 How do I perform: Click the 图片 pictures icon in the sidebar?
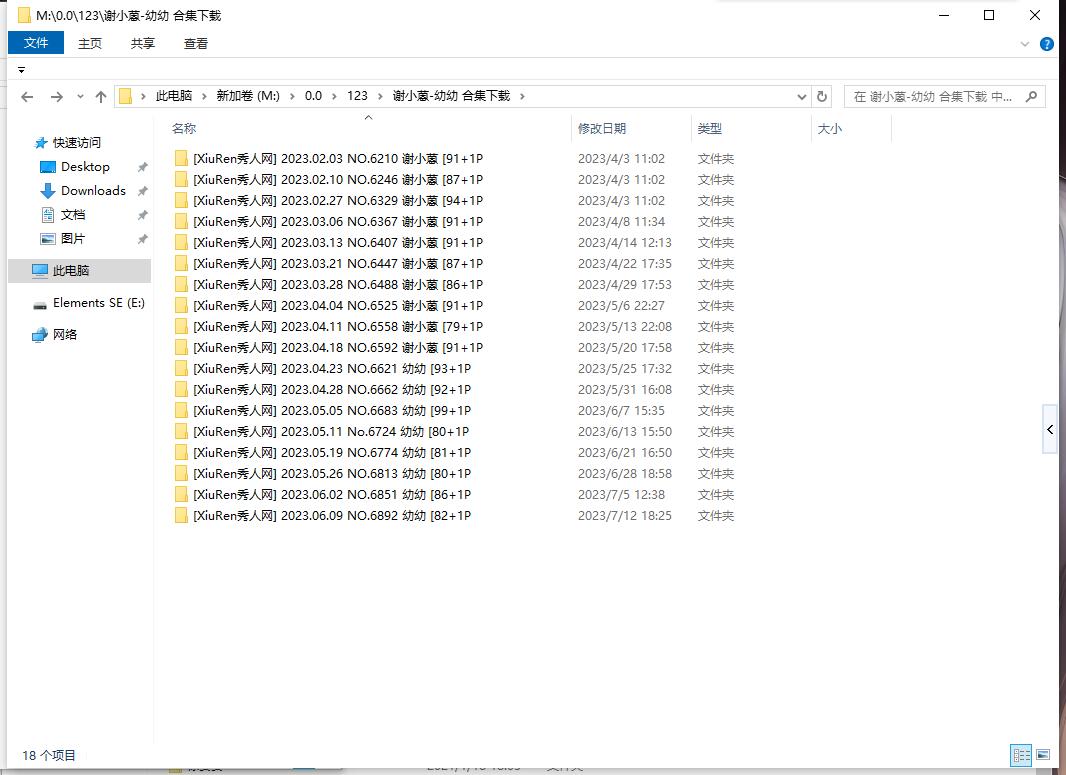click(48, 239)
